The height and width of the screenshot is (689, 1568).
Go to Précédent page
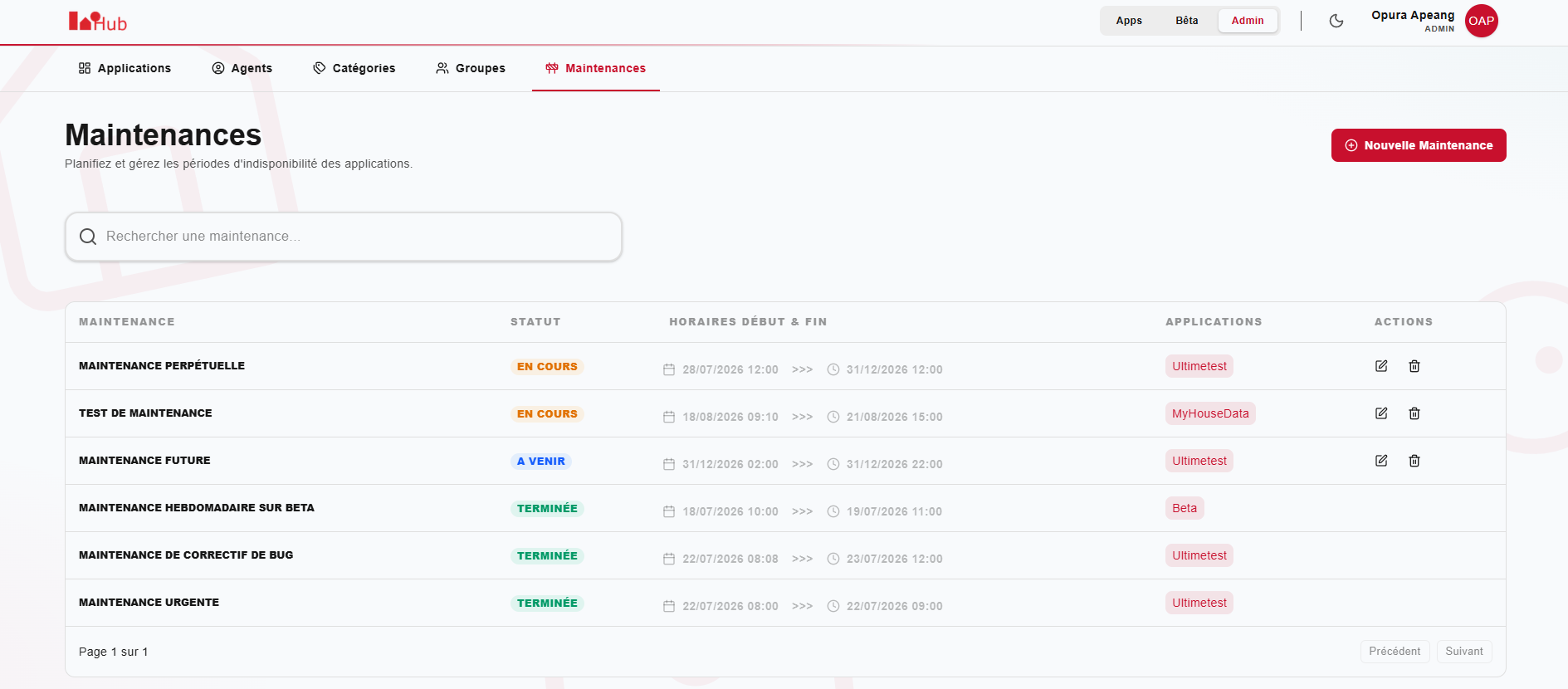click(x=1395, y=652)
